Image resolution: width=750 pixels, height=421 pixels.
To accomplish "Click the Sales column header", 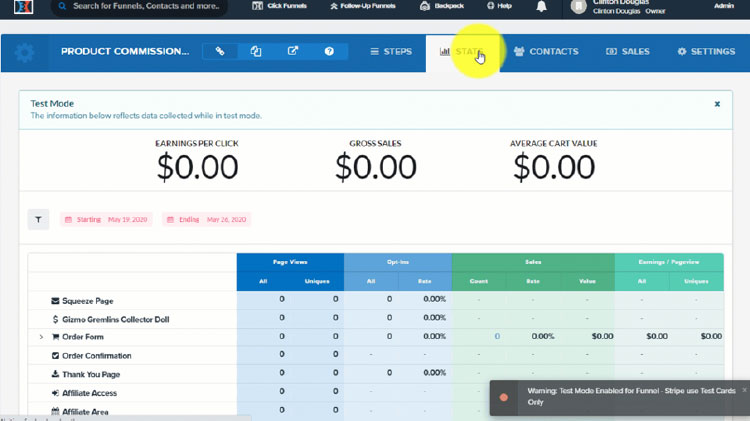I will point(533,262).
